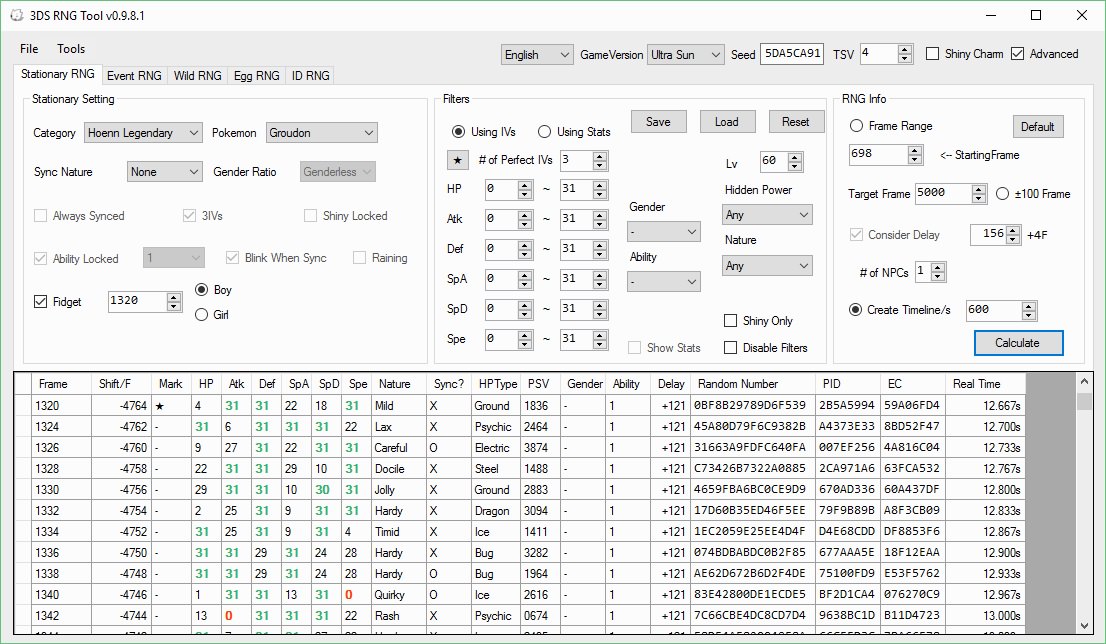1106x644 pixels.
Task: Adjust # of Perfect IVs stepper
Action: [x=600, y=161]
